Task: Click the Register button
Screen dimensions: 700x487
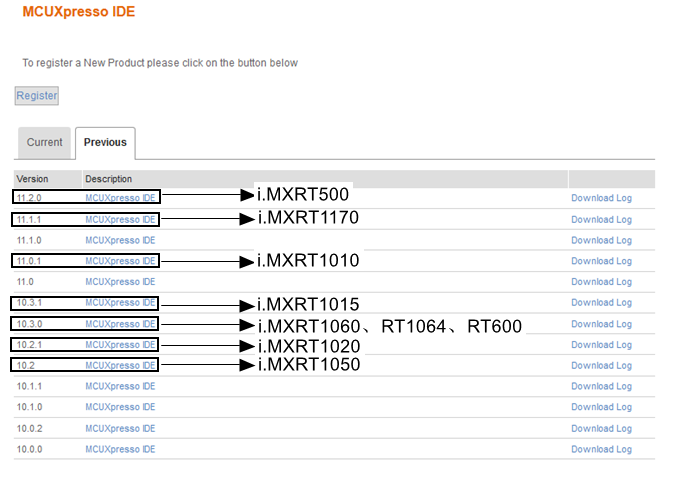Action: [37, 96]
